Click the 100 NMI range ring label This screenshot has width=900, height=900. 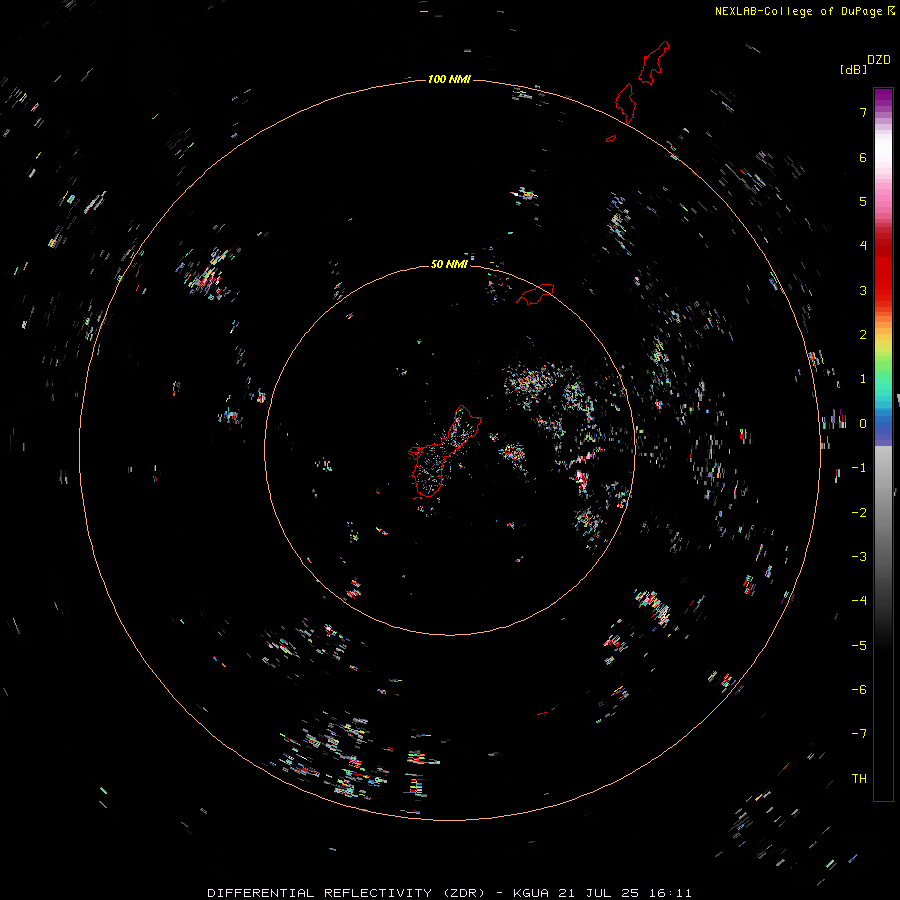point(449,79)
